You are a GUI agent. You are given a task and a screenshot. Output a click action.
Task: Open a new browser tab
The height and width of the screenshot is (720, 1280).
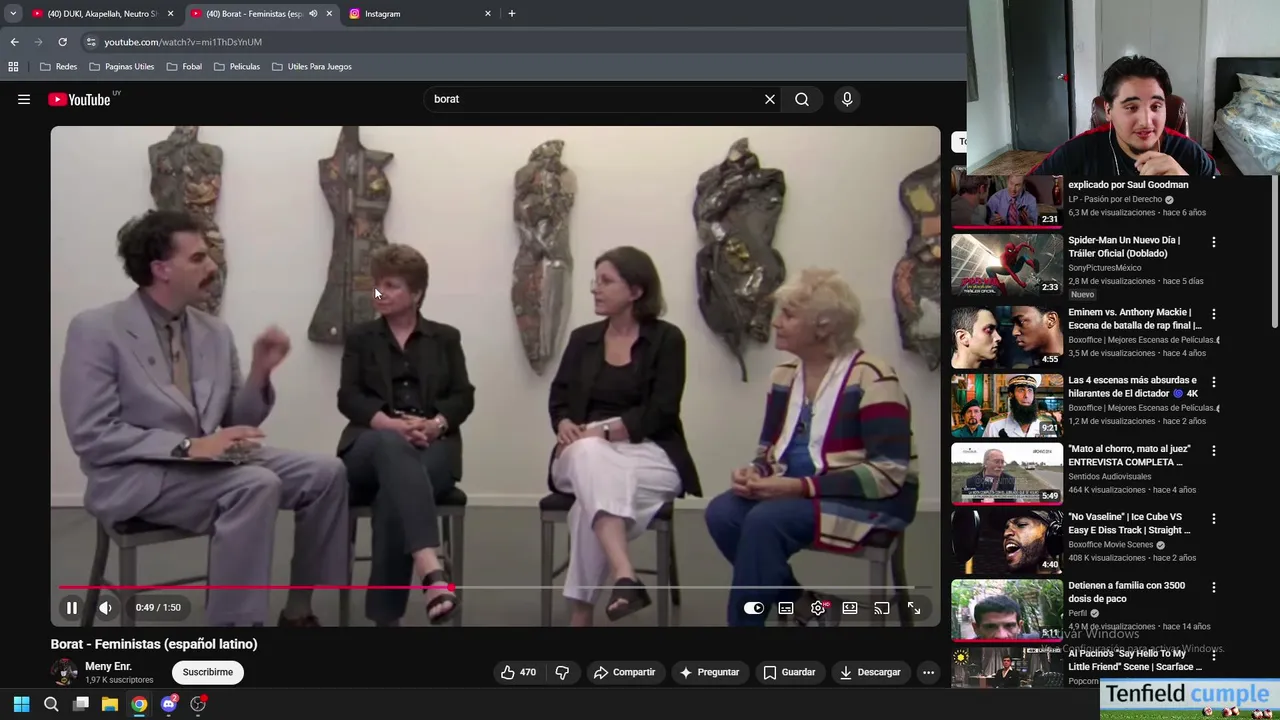512,14
